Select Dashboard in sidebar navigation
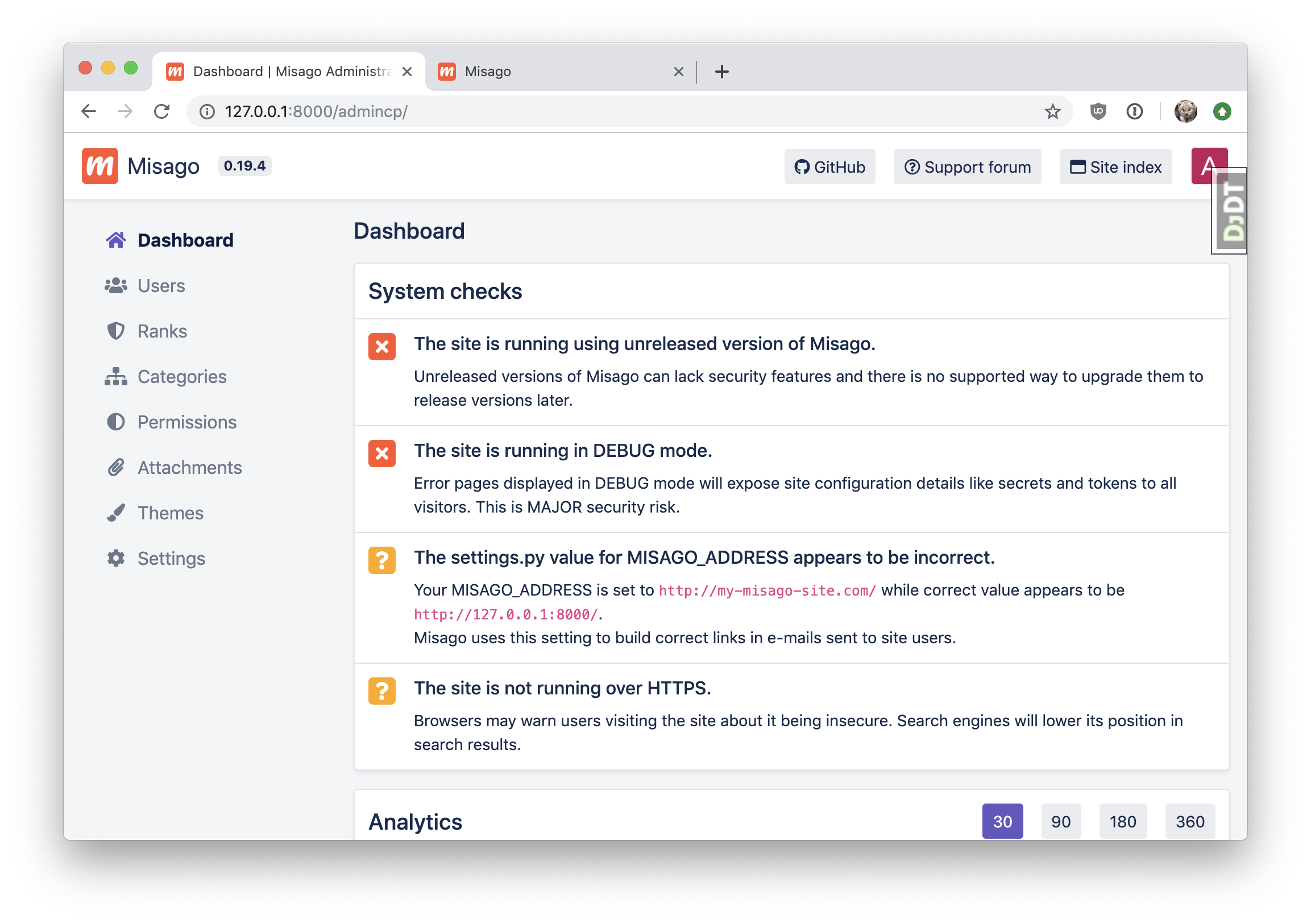Screen dimensions: 1311x924 185,240
